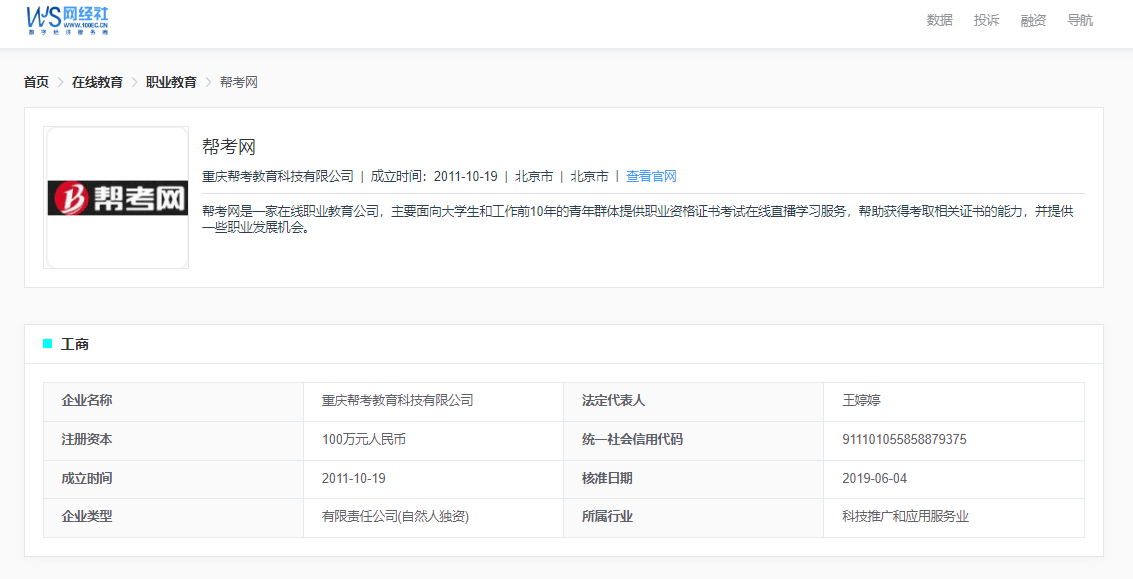Screen dimensions: 1133x579
Task: Select 有限责任公司(自然人独资) value
Action: pyautogui.click(x=395, y=517)
